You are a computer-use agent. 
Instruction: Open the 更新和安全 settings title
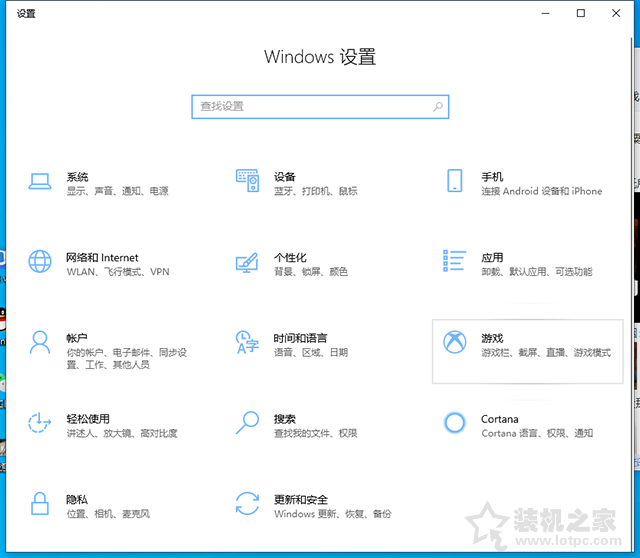(301, 499)
